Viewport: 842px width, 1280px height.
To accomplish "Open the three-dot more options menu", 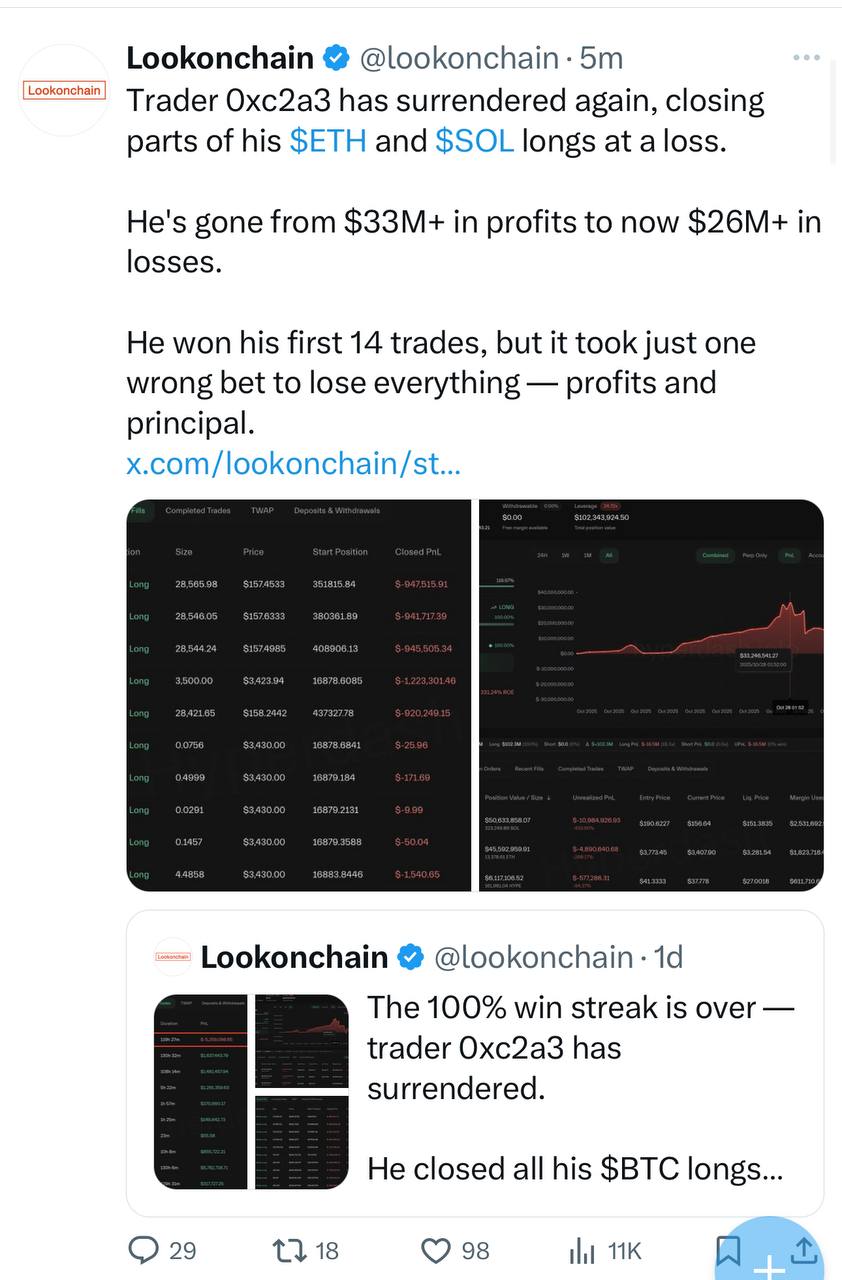I will [805, 58].
